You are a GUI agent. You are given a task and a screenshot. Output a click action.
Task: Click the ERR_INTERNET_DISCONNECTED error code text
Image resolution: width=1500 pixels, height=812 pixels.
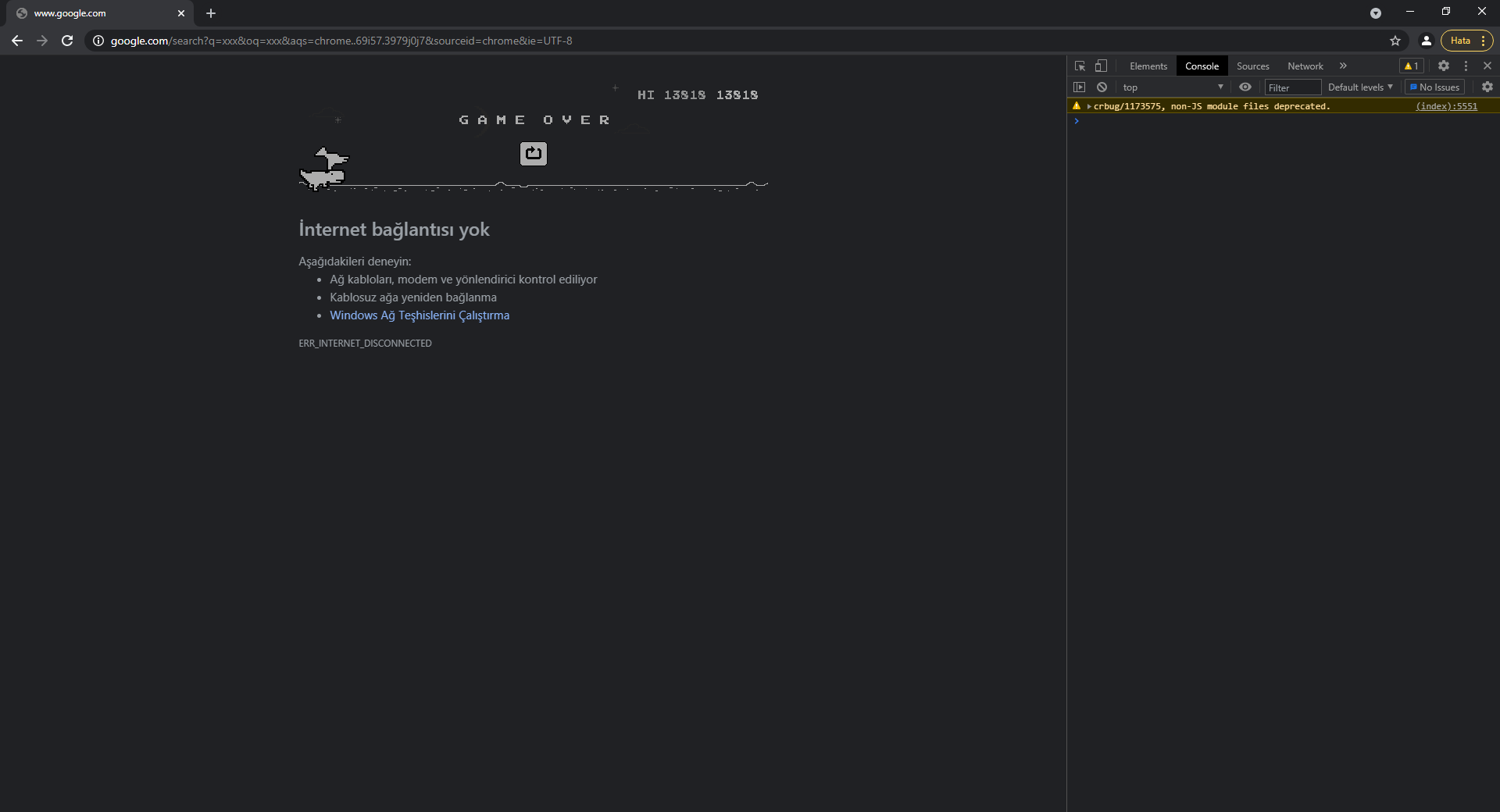point(365,344)
